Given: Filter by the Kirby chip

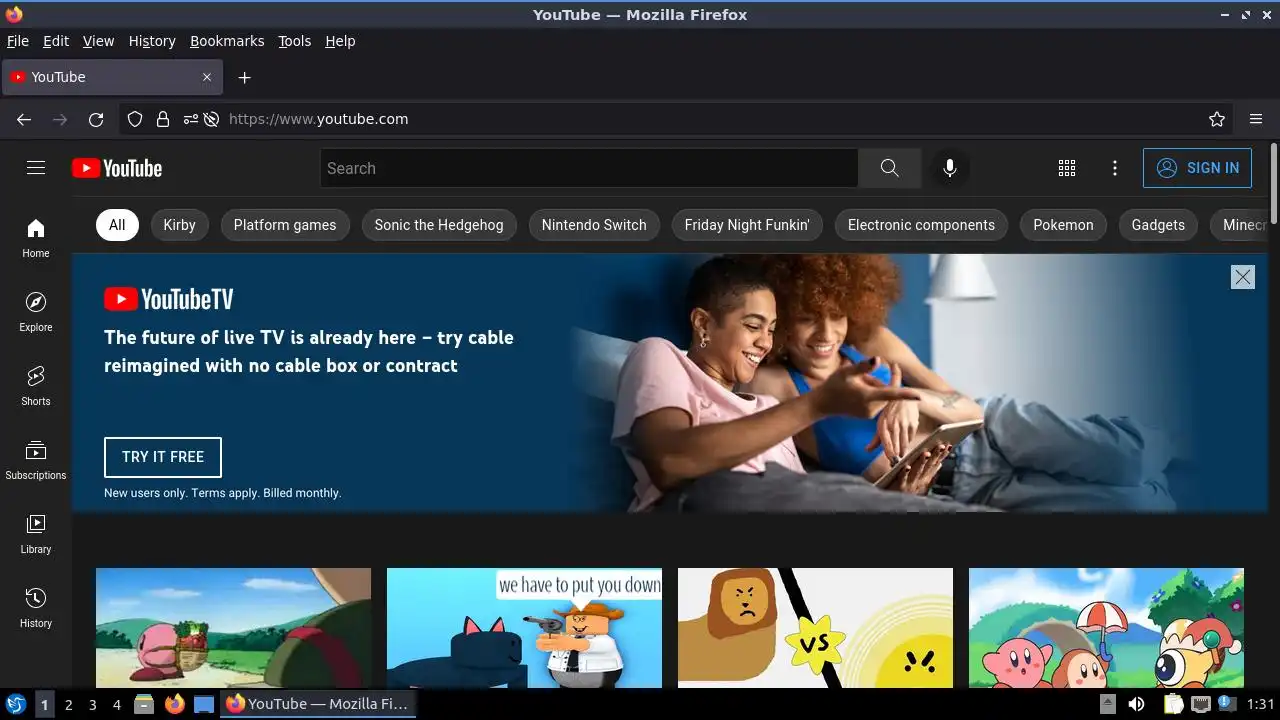Looking at the screenshot, I should point(179,225).
